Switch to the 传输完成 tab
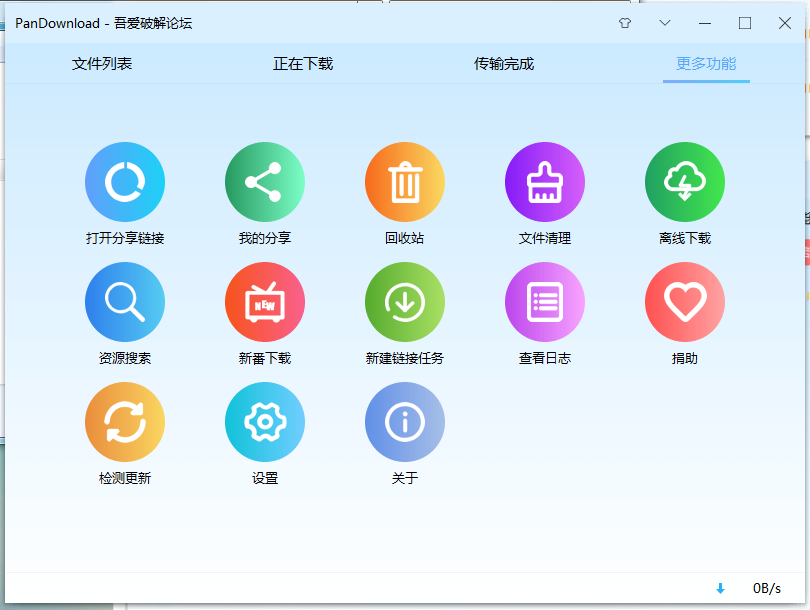The width and height of the screenshot is (810, 610). click(504, 64)
